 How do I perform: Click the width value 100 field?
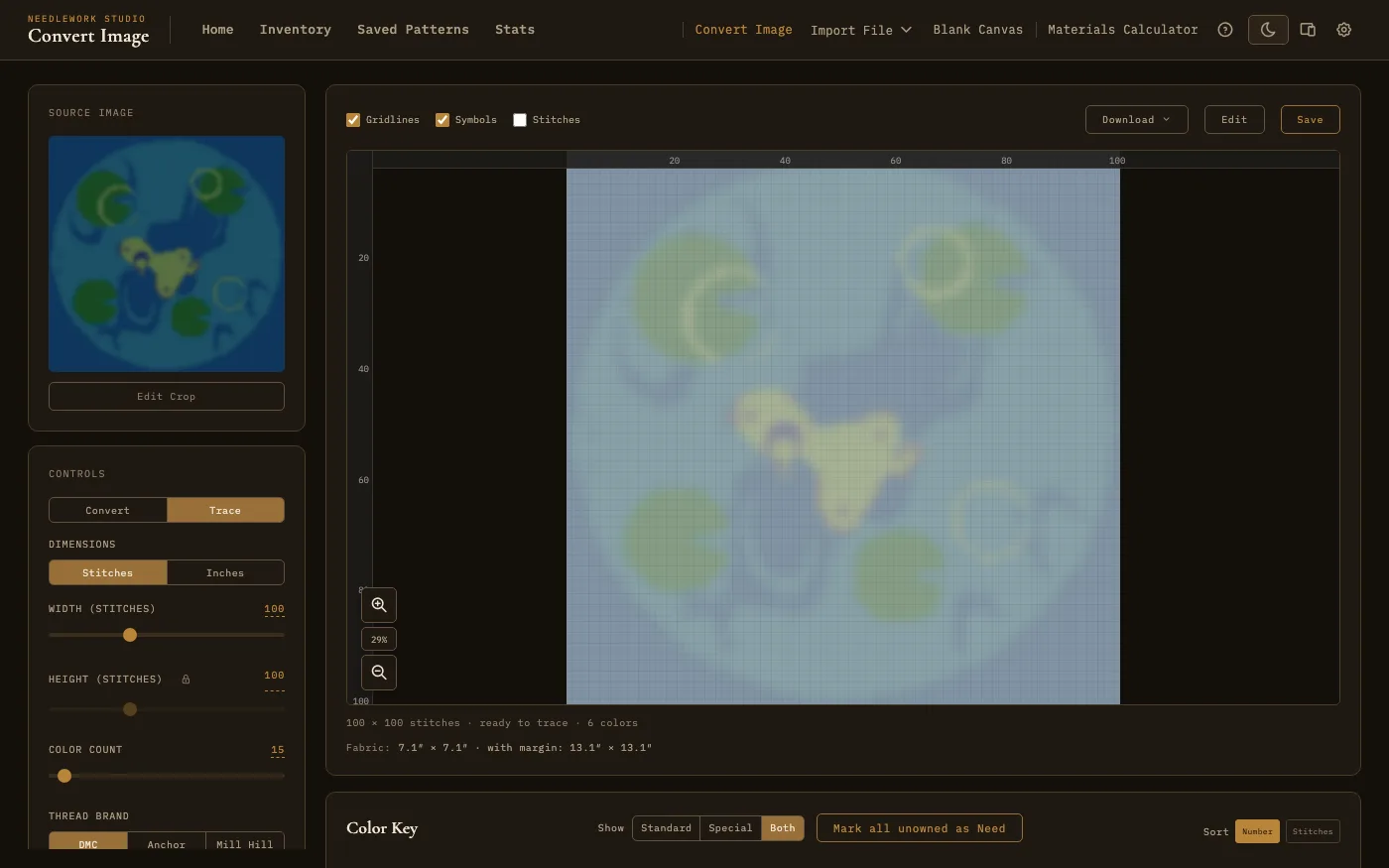coord(274,609)
